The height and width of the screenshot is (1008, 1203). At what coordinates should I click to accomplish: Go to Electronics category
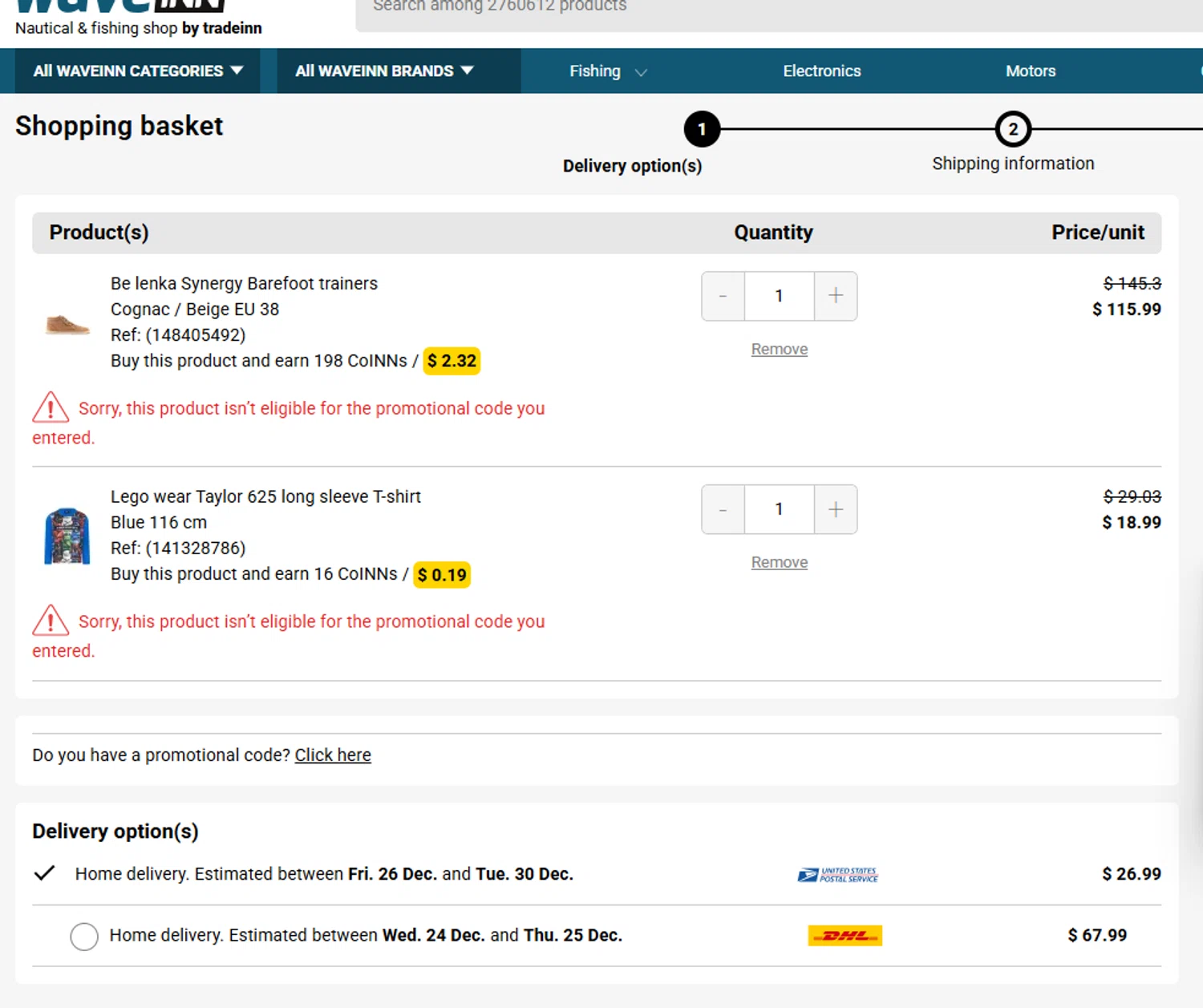pyautogui.click(x=821, y=71)
